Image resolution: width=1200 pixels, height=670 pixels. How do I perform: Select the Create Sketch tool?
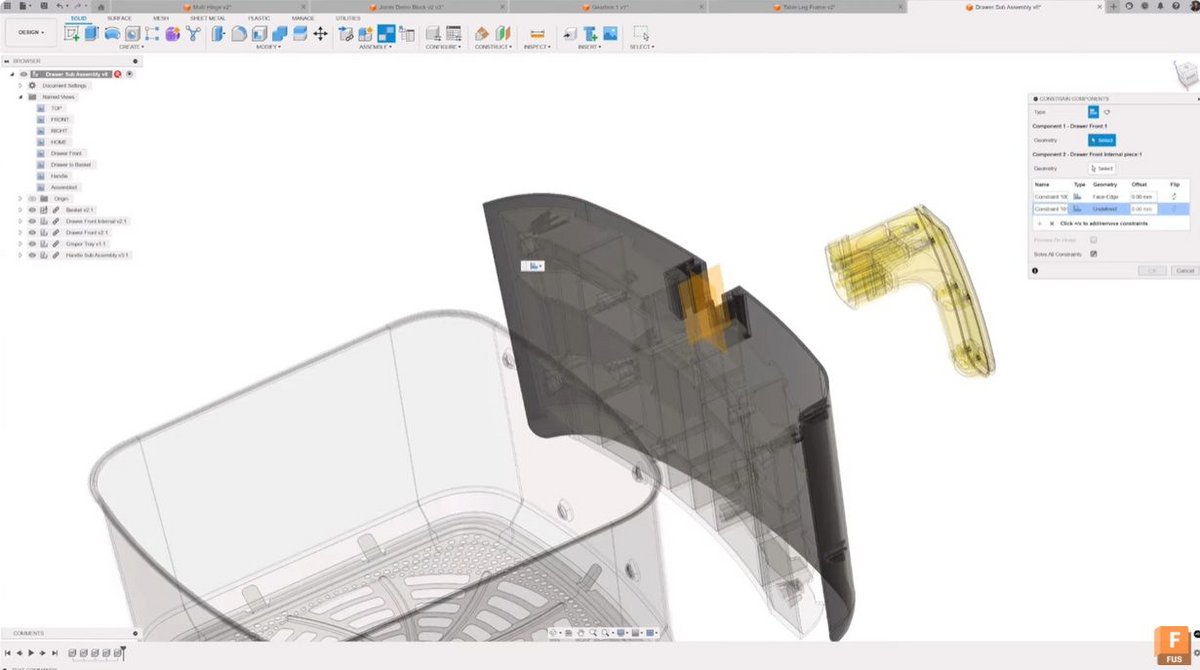(x=70, y=33)
